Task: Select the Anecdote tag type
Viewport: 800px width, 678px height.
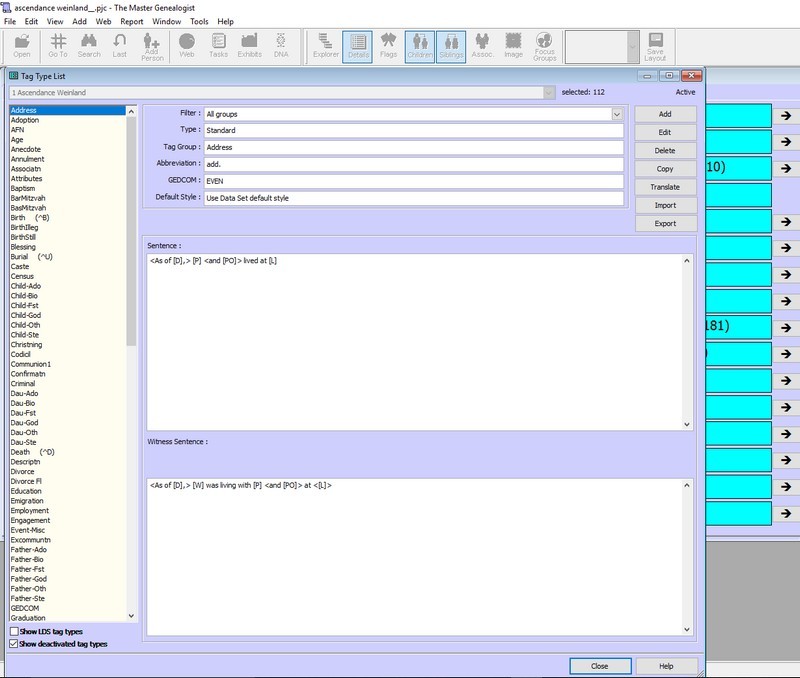Action: [x=26, y=149]
